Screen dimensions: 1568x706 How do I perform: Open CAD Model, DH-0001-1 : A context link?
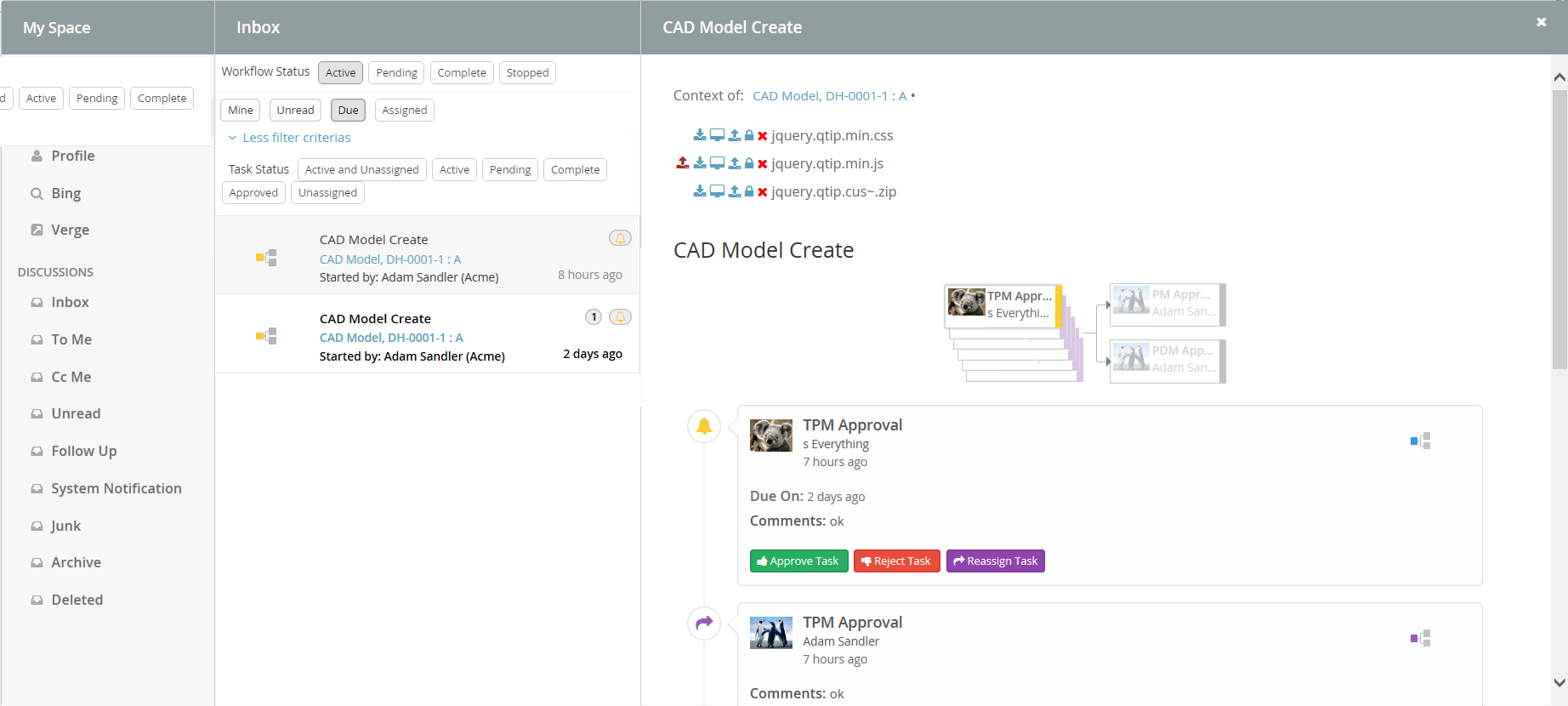click(829, 96)
